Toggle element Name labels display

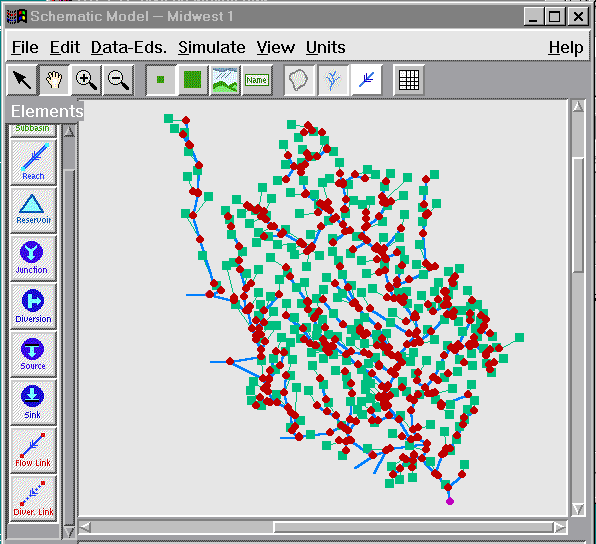[x=257, y=80]
